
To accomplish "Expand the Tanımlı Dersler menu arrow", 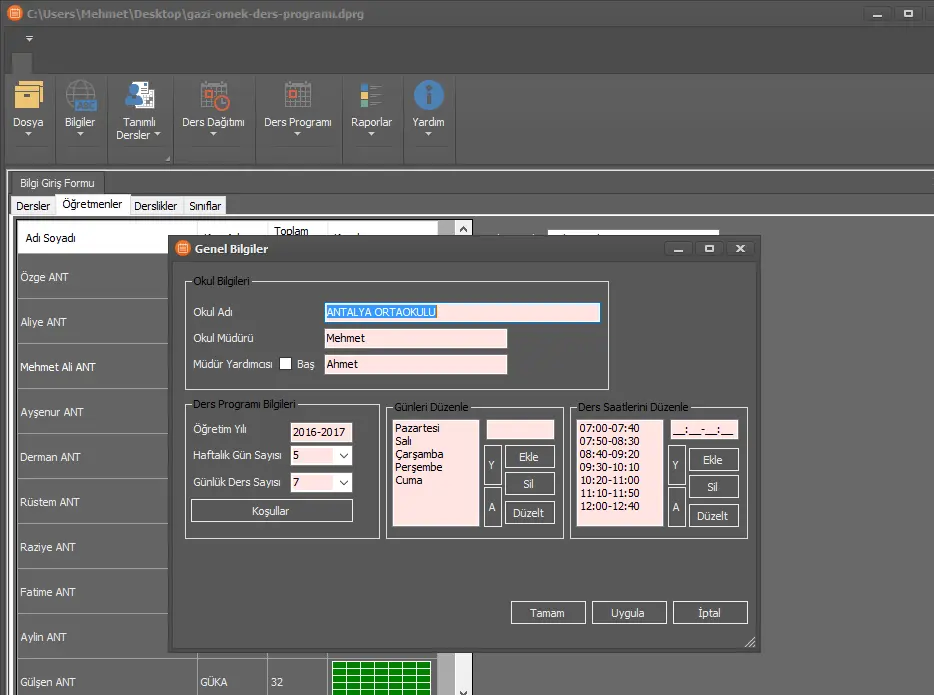I will (x=157, y=135).
